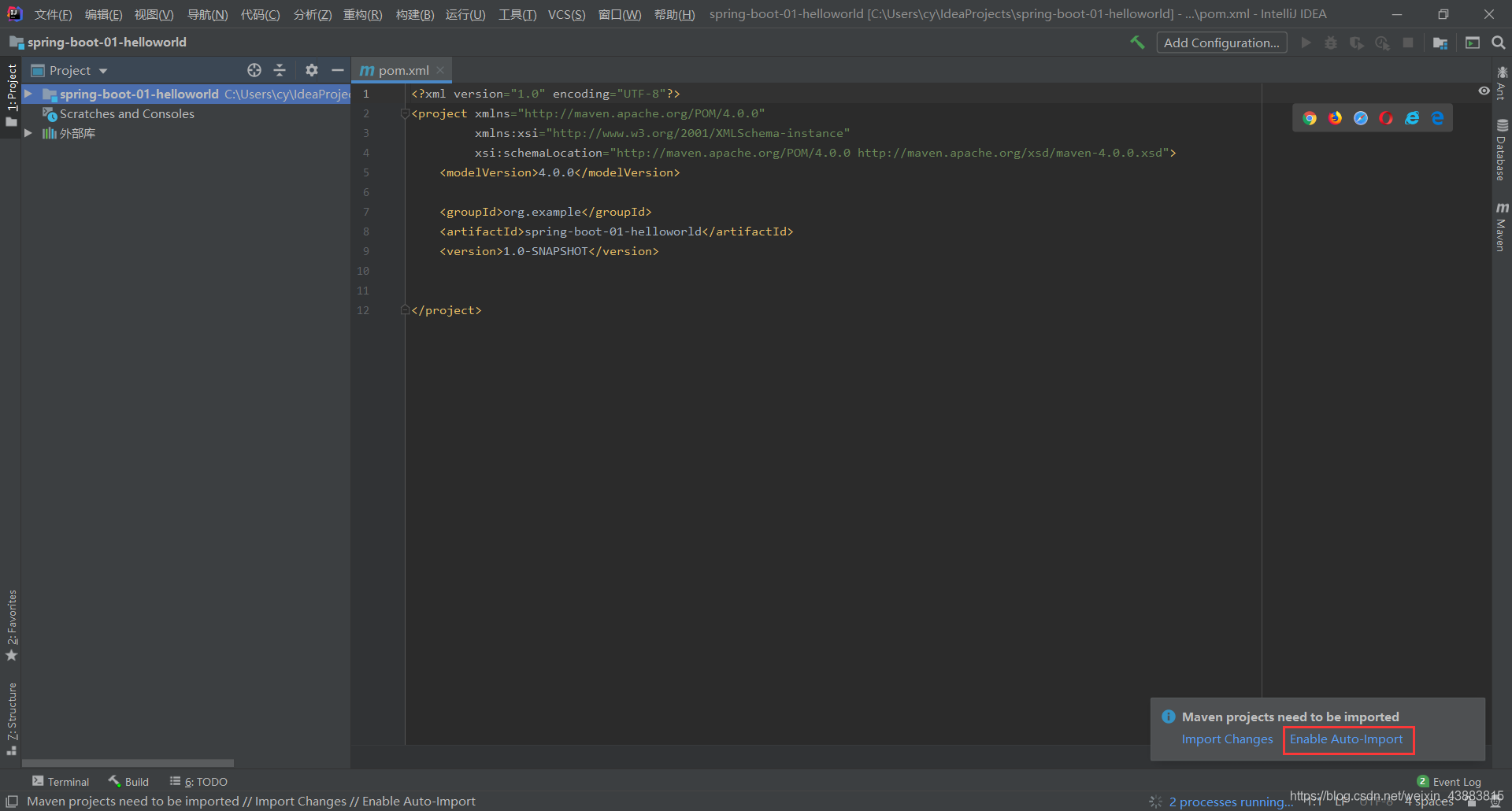This screenshot has width=1512, height=811.
Task: Click the inspections profile face icon in status bar
Action: click(1495, 802)
